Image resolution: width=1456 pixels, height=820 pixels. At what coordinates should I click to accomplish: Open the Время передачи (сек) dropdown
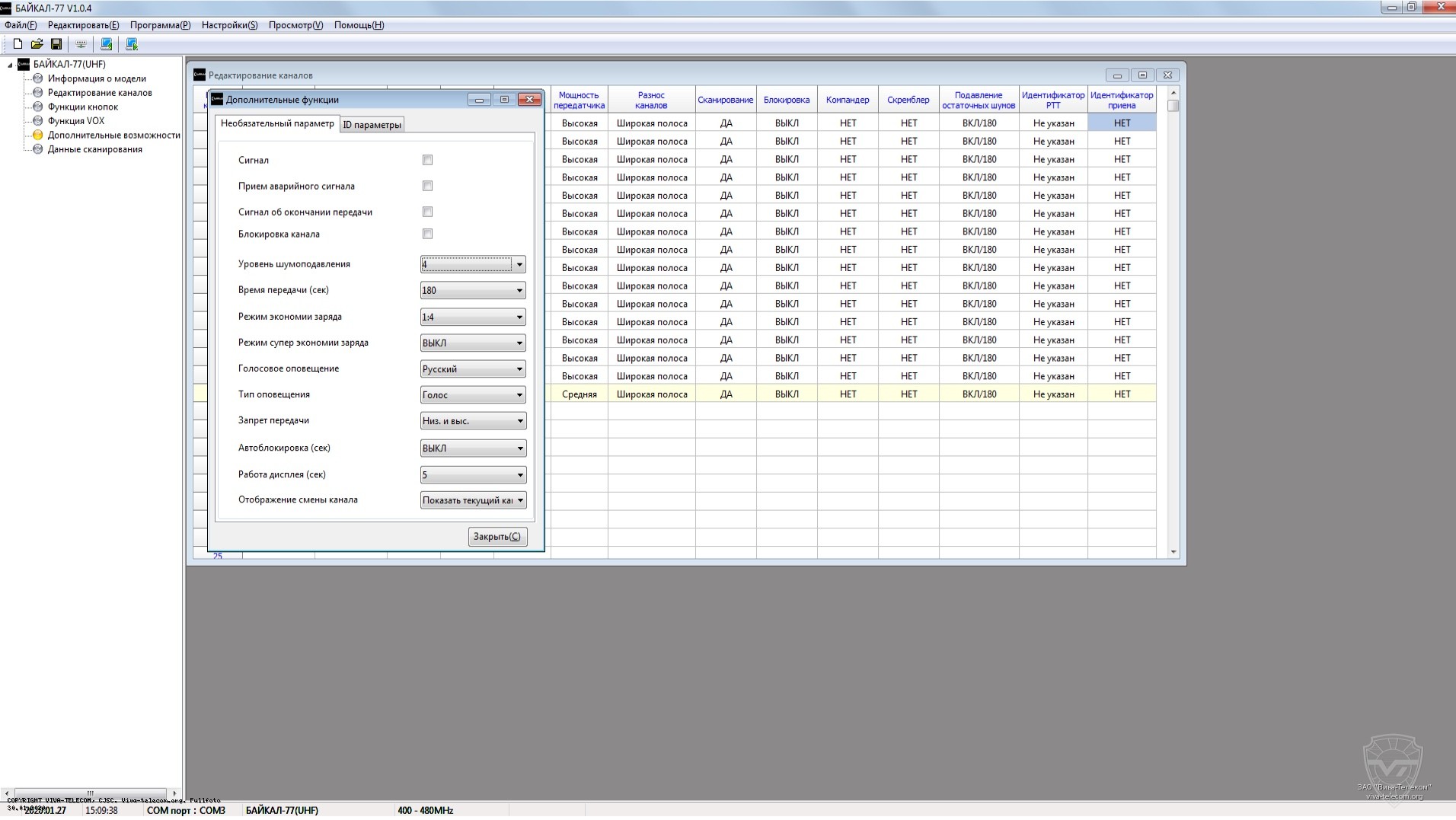(x=519, y=290)
